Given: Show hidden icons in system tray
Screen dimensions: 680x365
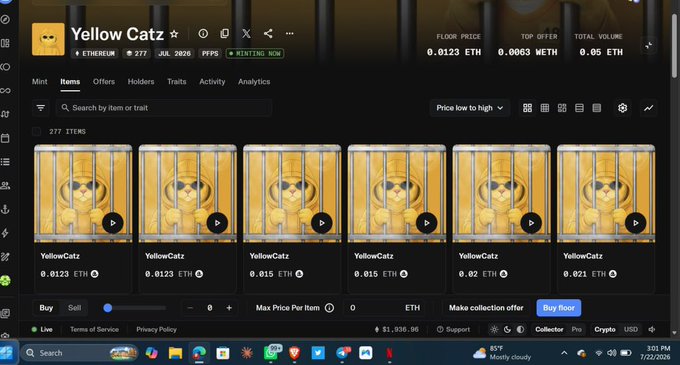Looking at the screenshot, I should click(x=564, y=353).
